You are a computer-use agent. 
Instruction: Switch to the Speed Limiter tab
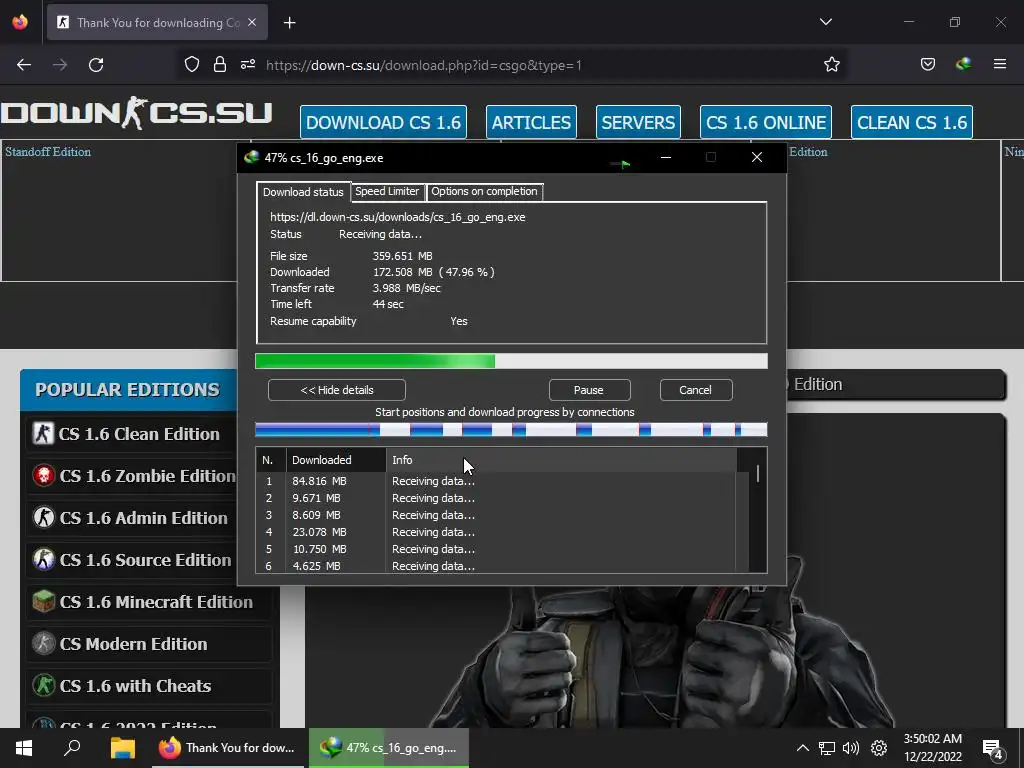(387, 191)
